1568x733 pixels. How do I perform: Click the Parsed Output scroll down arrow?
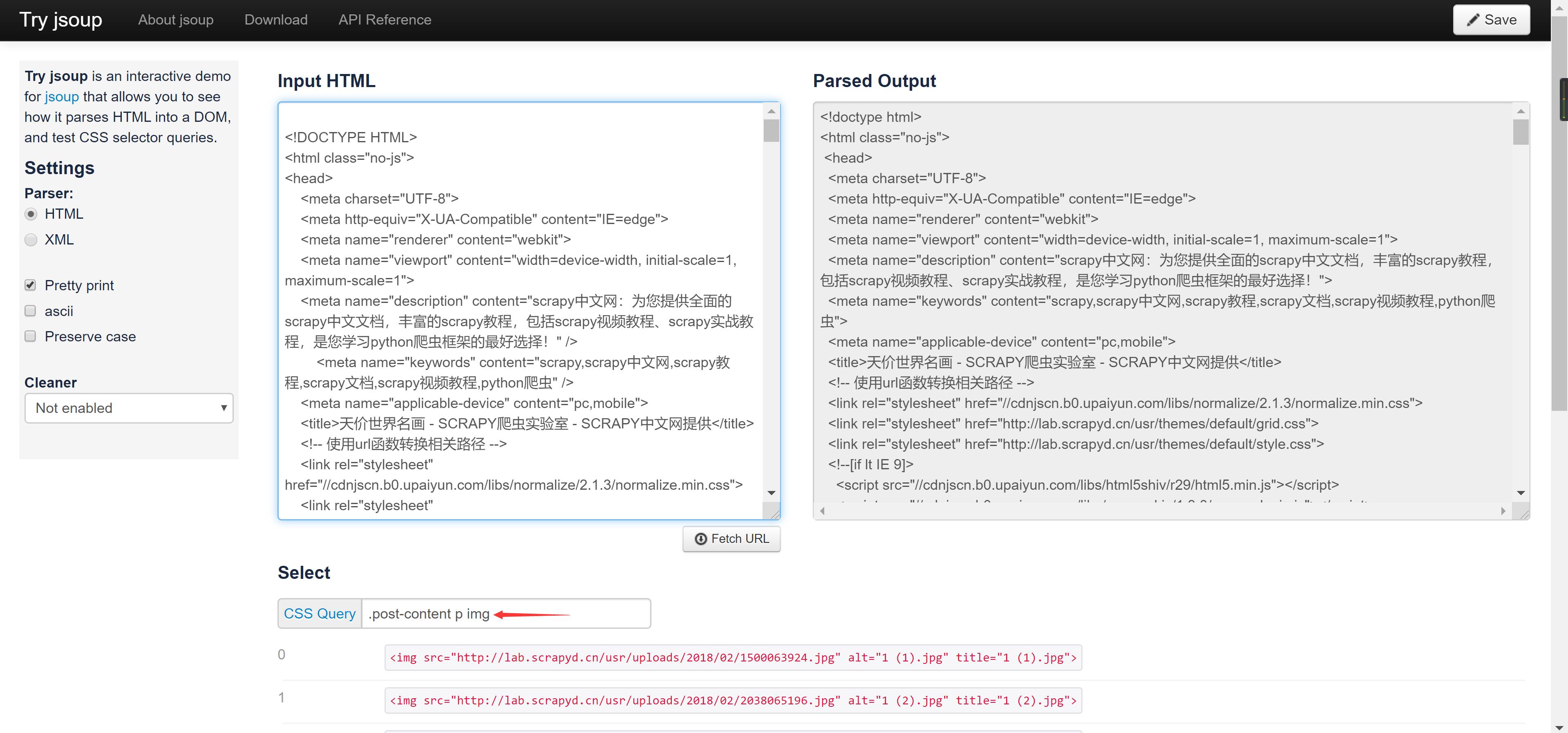(x=1521, y=493)
